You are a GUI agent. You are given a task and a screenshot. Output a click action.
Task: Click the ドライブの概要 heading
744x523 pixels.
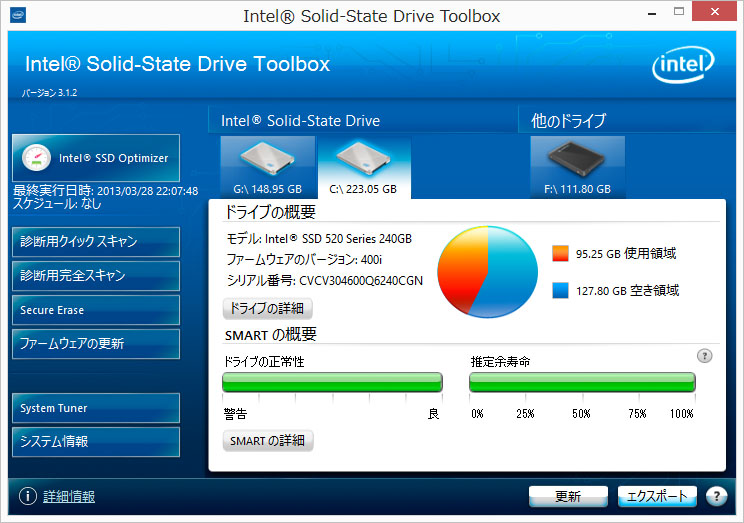pos(270,212)
